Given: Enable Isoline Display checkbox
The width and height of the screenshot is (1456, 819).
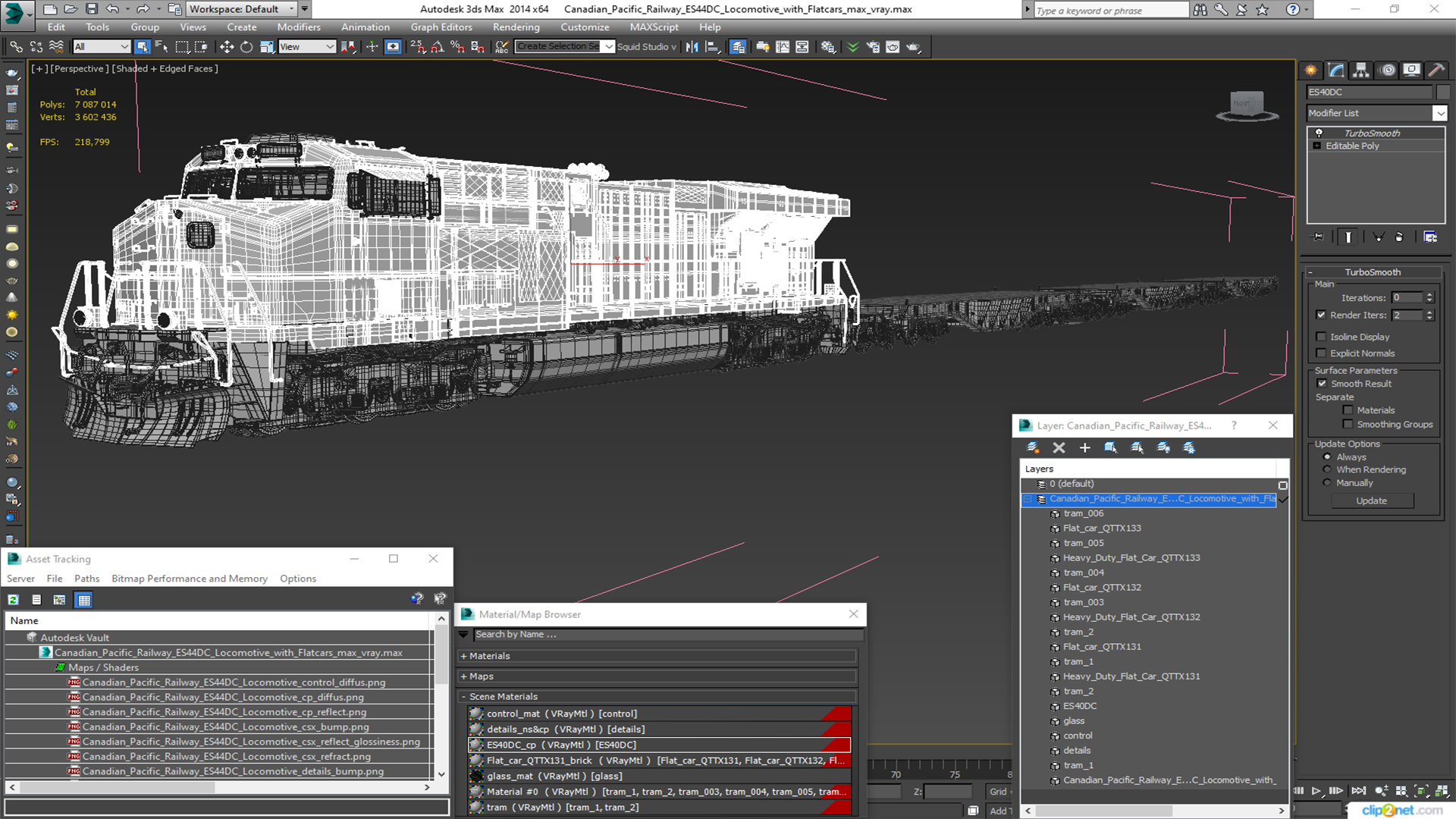Looking at the screenshot, I should coord(1322,337).
